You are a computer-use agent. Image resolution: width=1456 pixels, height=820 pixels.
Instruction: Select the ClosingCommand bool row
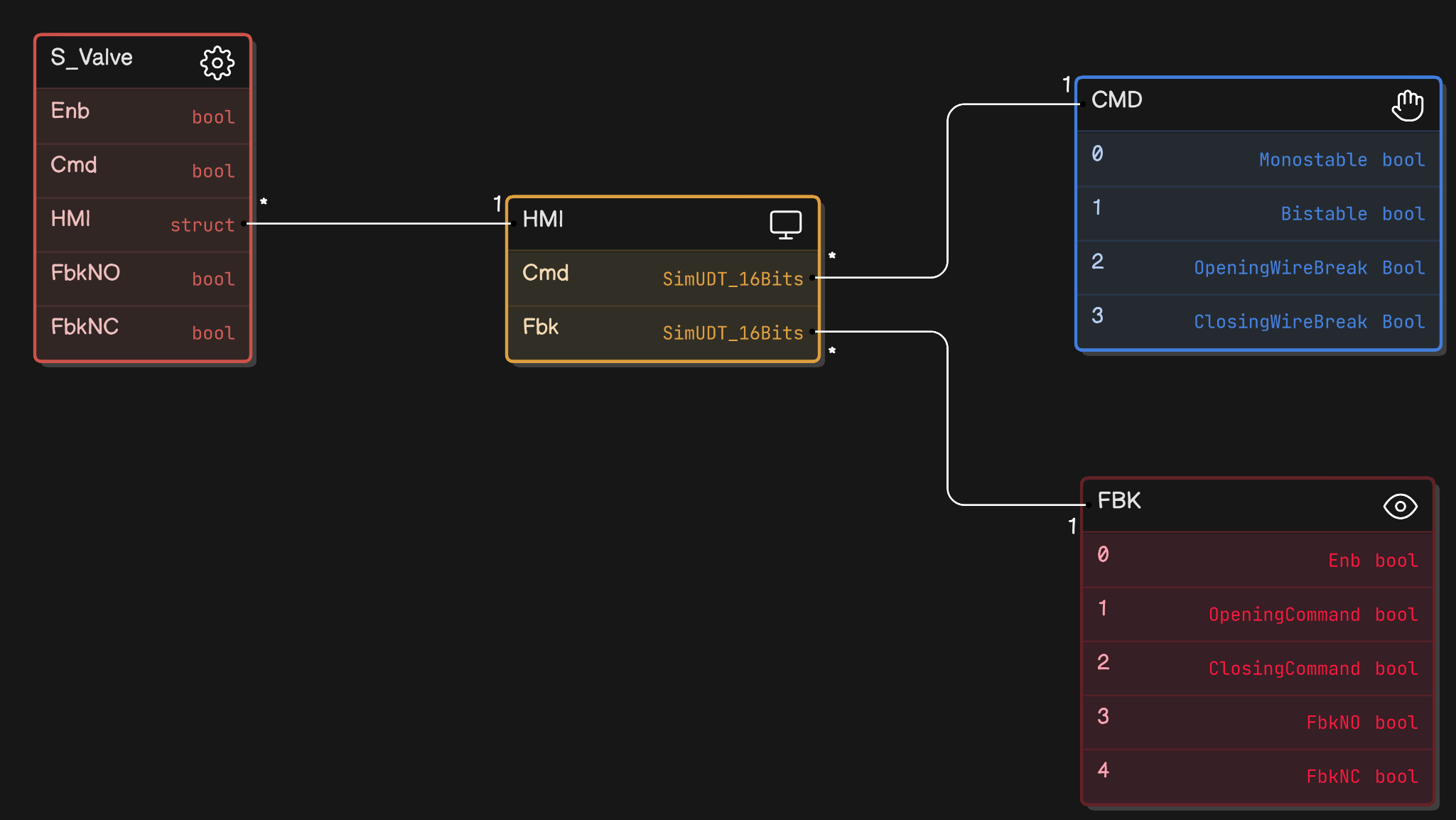coord(1257,668)
